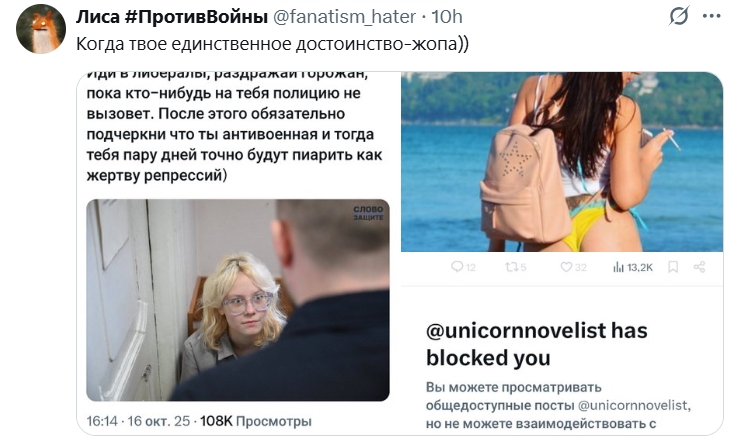Viewport: 733px width, 446px height.
Task: Open the Grok explain icon on the post
Action: [x=678, y=16]
